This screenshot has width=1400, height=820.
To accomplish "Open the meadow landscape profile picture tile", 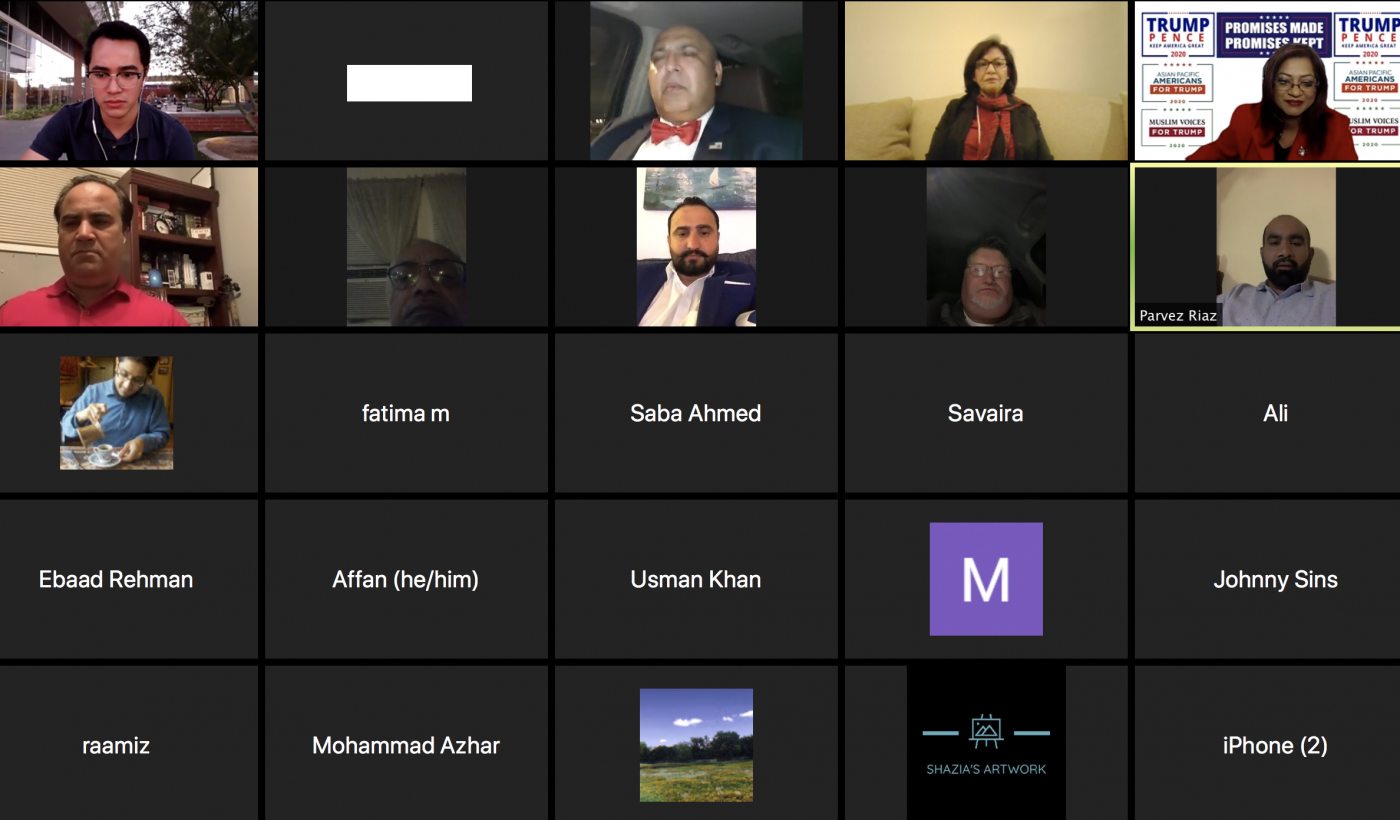I will point(696,743).
